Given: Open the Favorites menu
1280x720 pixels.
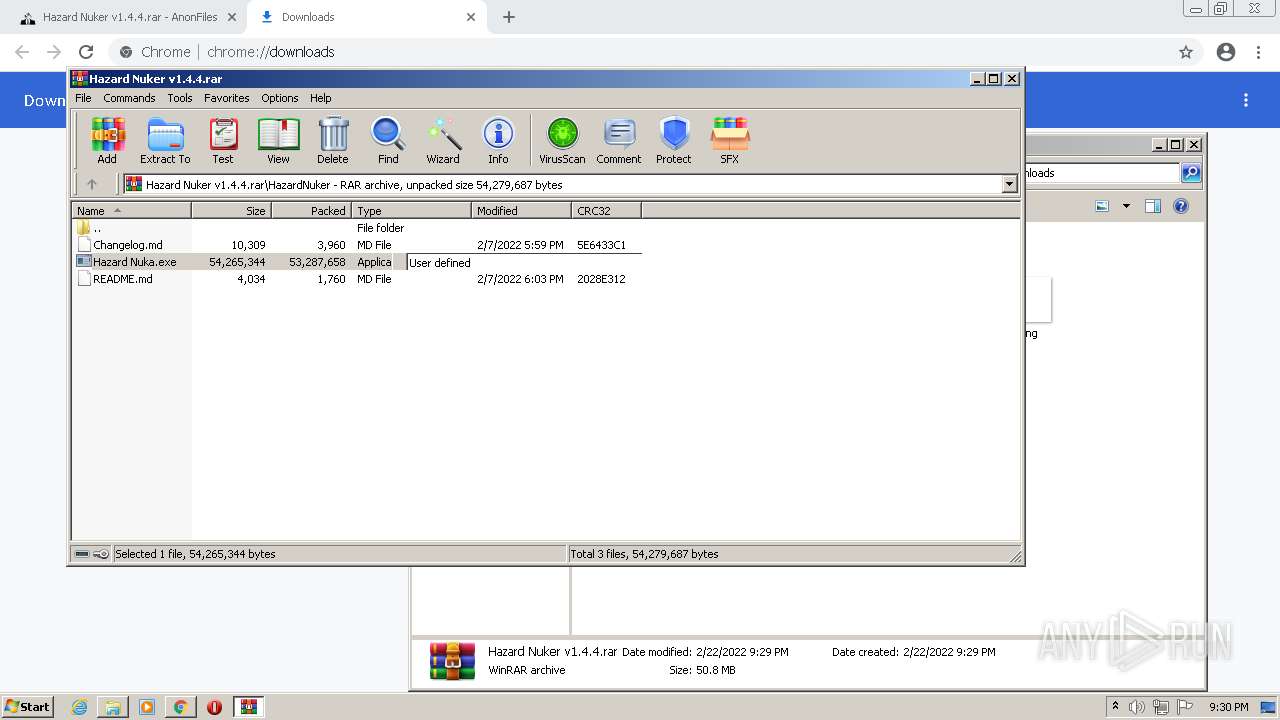Looking at the screenshot, I should pos(227,98).
